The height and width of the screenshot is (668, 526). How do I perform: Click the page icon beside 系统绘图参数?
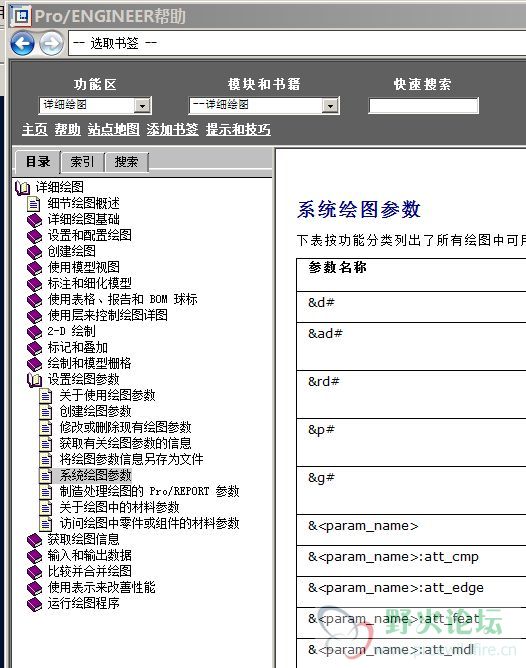click(46, 476)
